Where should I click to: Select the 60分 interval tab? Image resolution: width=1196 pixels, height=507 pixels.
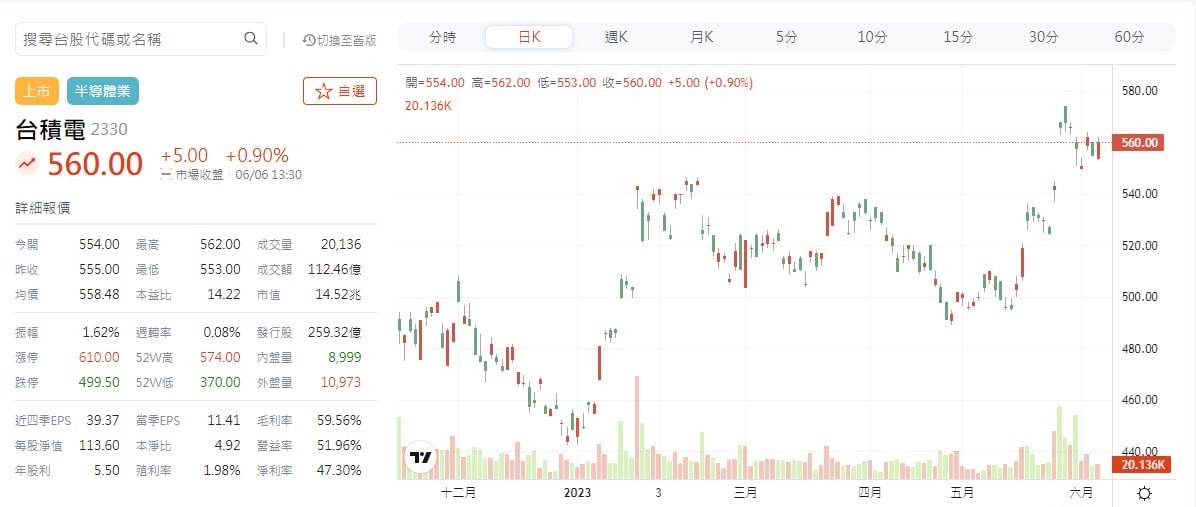tap(1129, 37)
